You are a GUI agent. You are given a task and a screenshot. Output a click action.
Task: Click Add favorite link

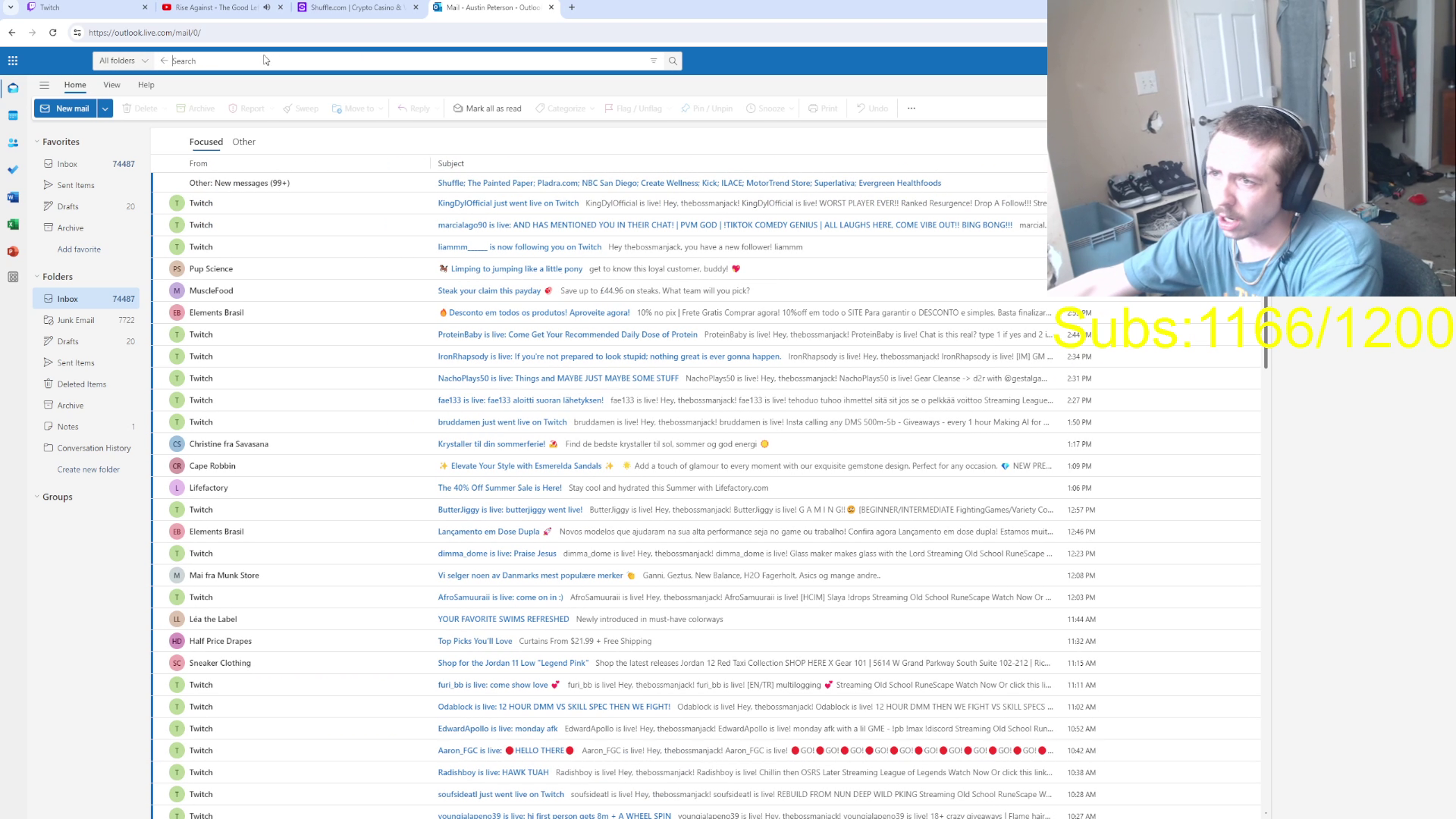(x=79, y=249)
